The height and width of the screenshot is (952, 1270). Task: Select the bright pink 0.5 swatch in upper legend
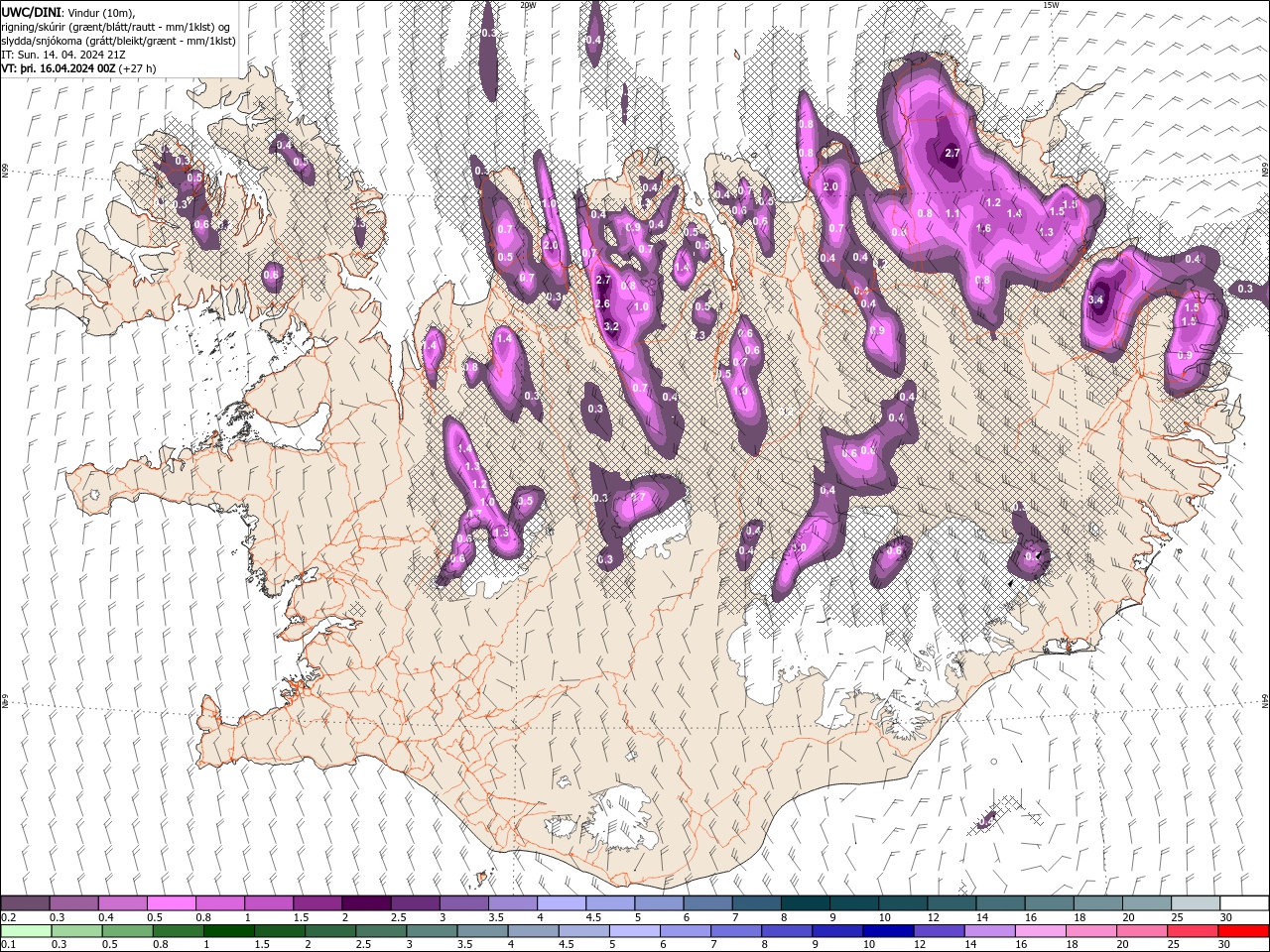[x=171, y=902]
